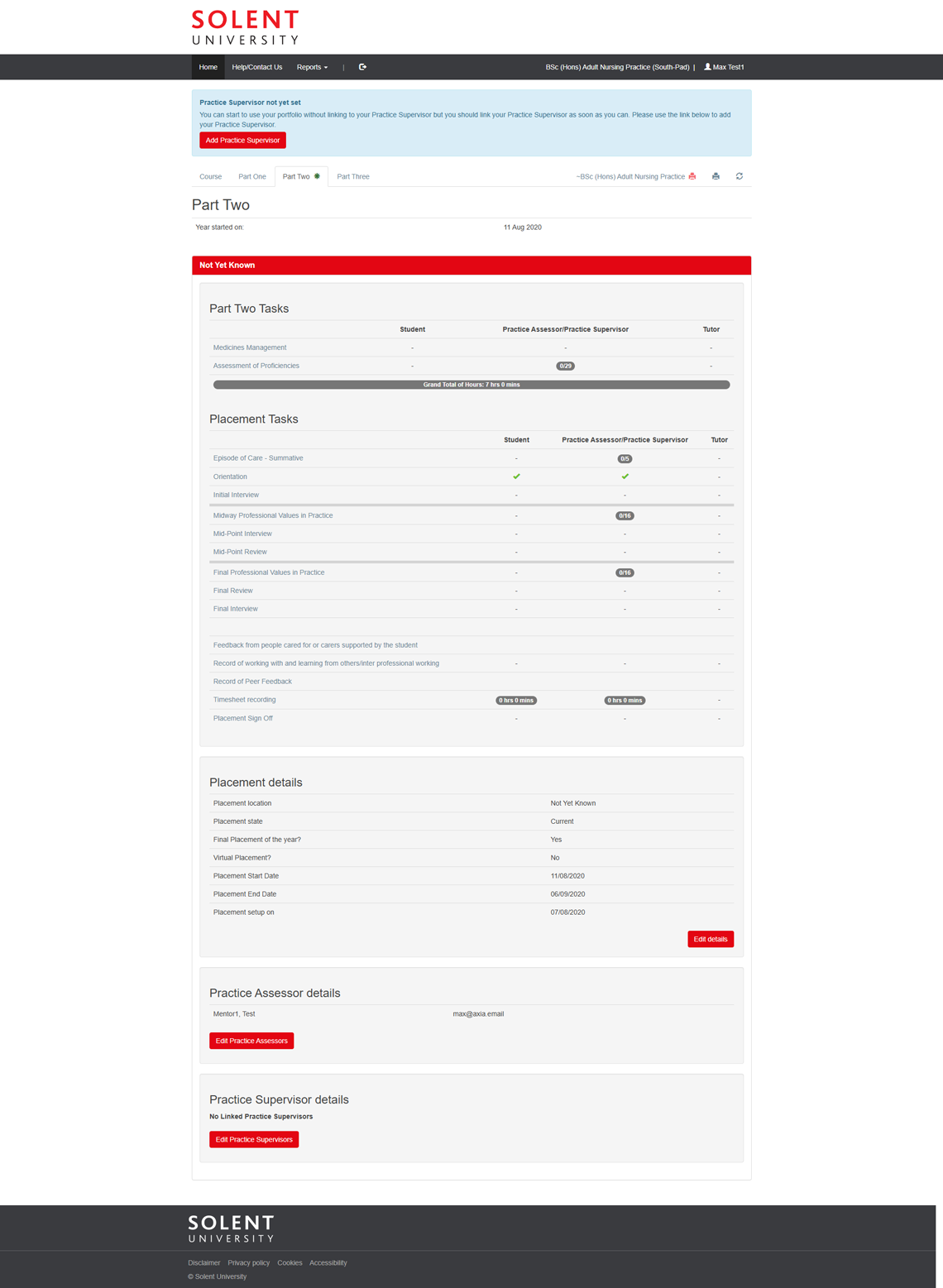
Task: Open the Cookies footer link
Action: point(290,1262)
